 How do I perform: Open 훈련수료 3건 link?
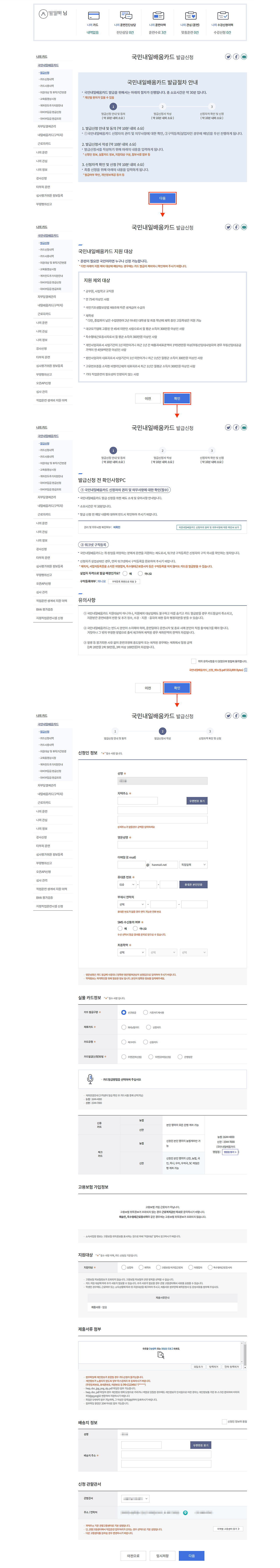click(158, 32)
